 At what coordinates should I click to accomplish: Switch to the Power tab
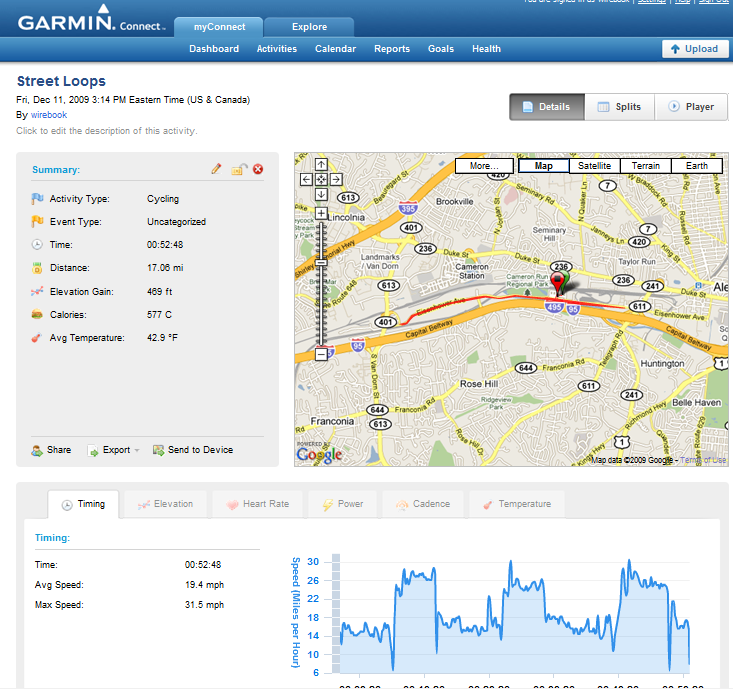click(x=342, y=504)
